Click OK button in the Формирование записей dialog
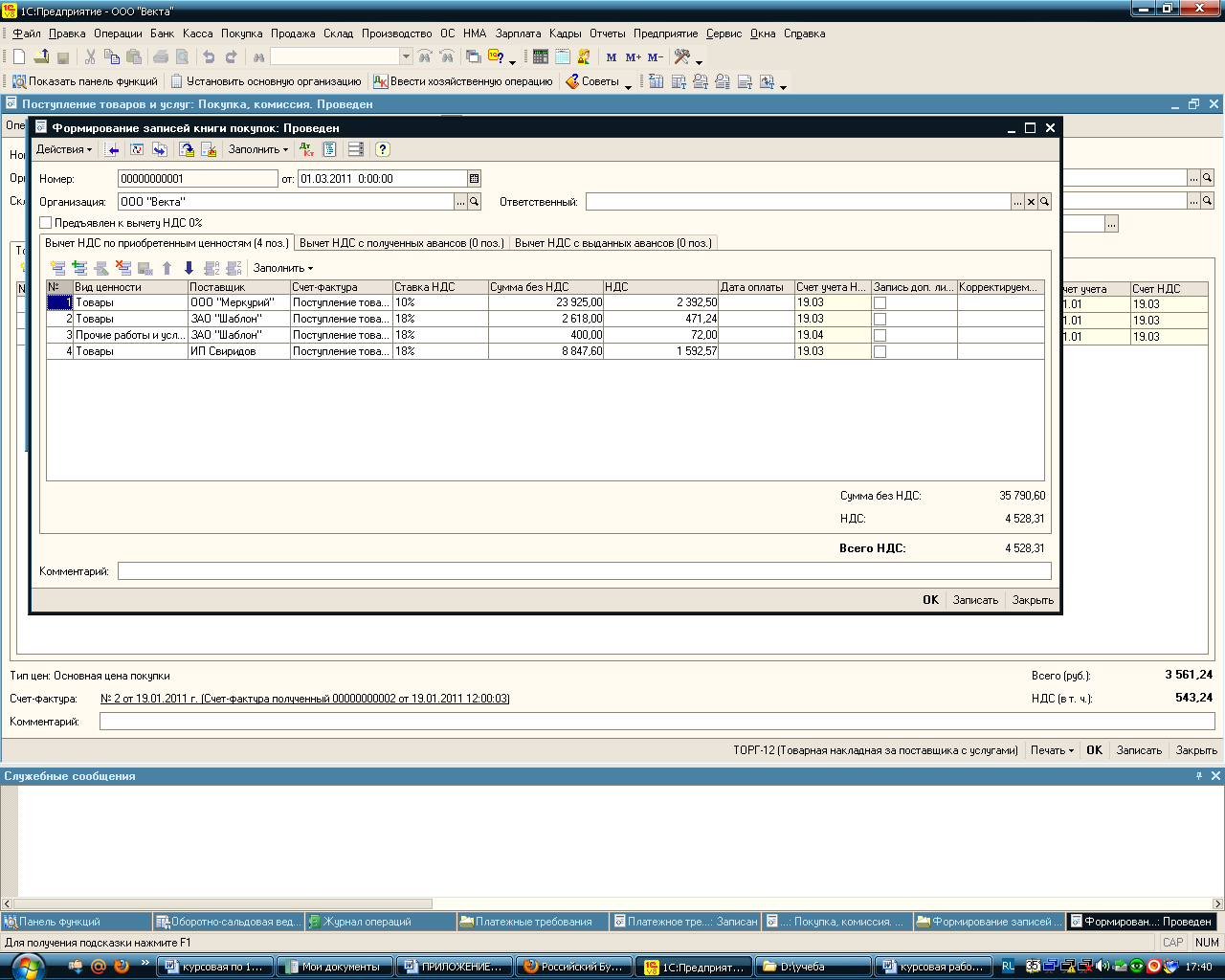Viewport: 1225px width, 980px height. point(930,600)
